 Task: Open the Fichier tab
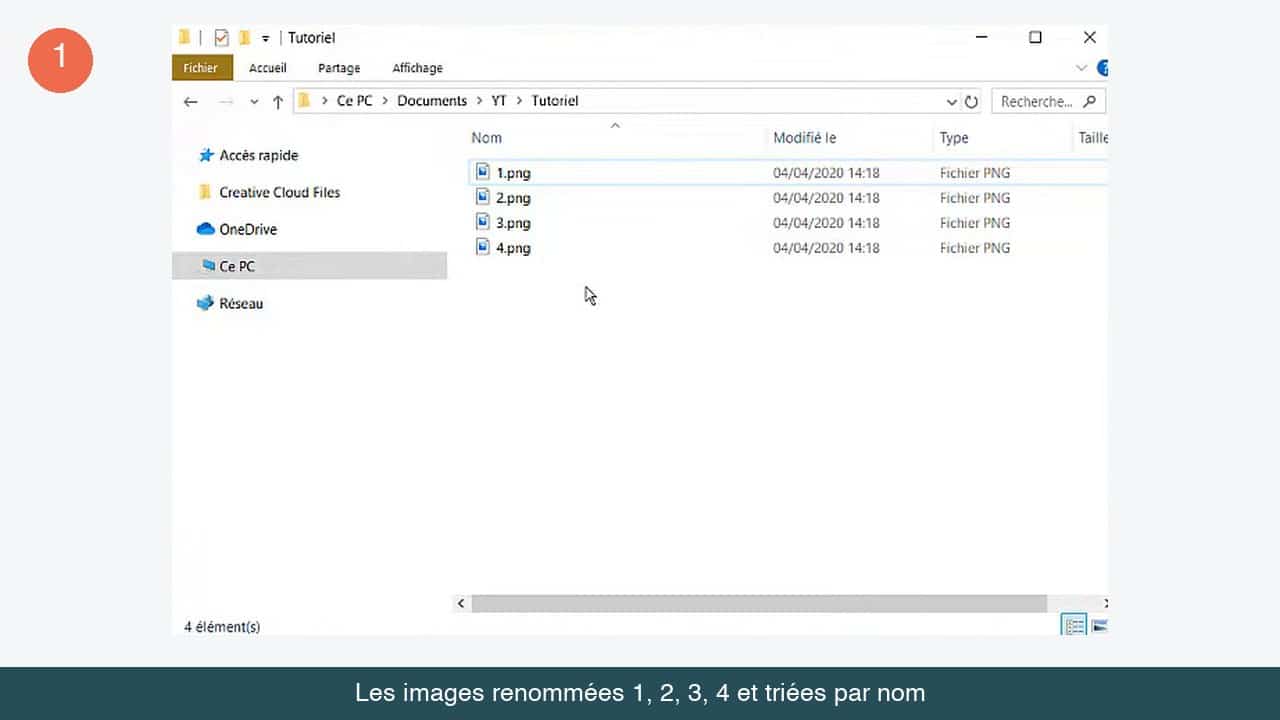point(201,68)
